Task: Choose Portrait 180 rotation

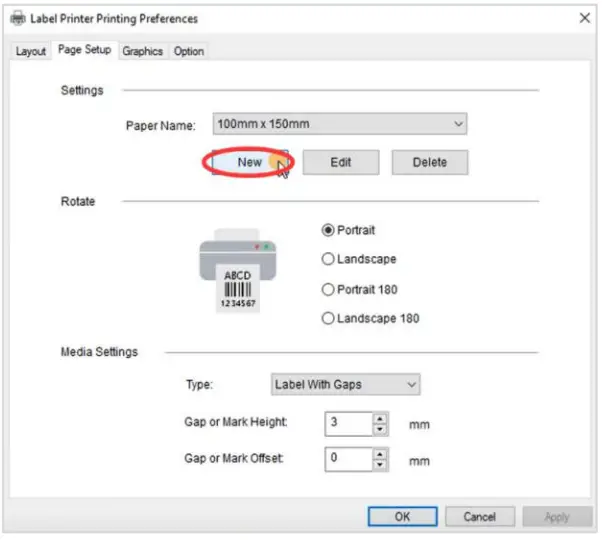Action: [328, 289]
